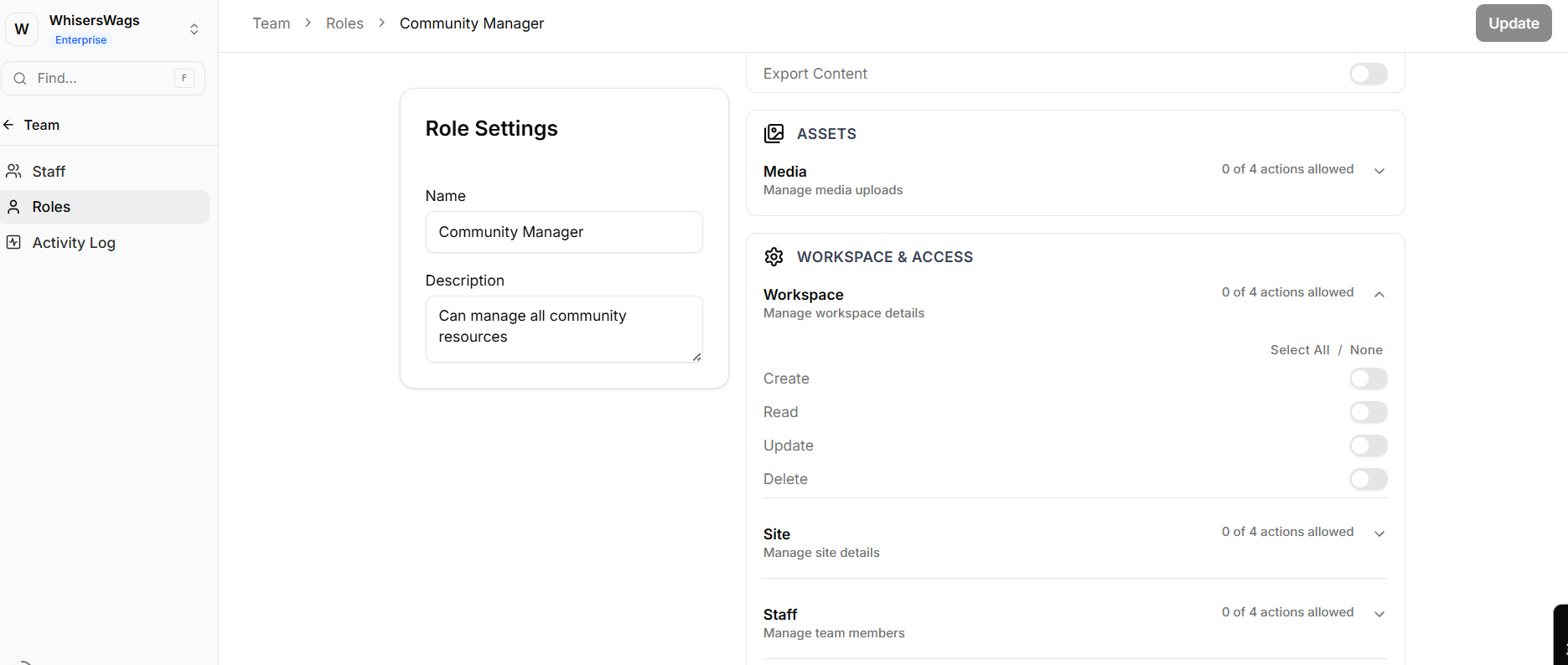Viewport: 1568px width, 665px height.
Task: Click the role Name input field
Action: point(564,232)
